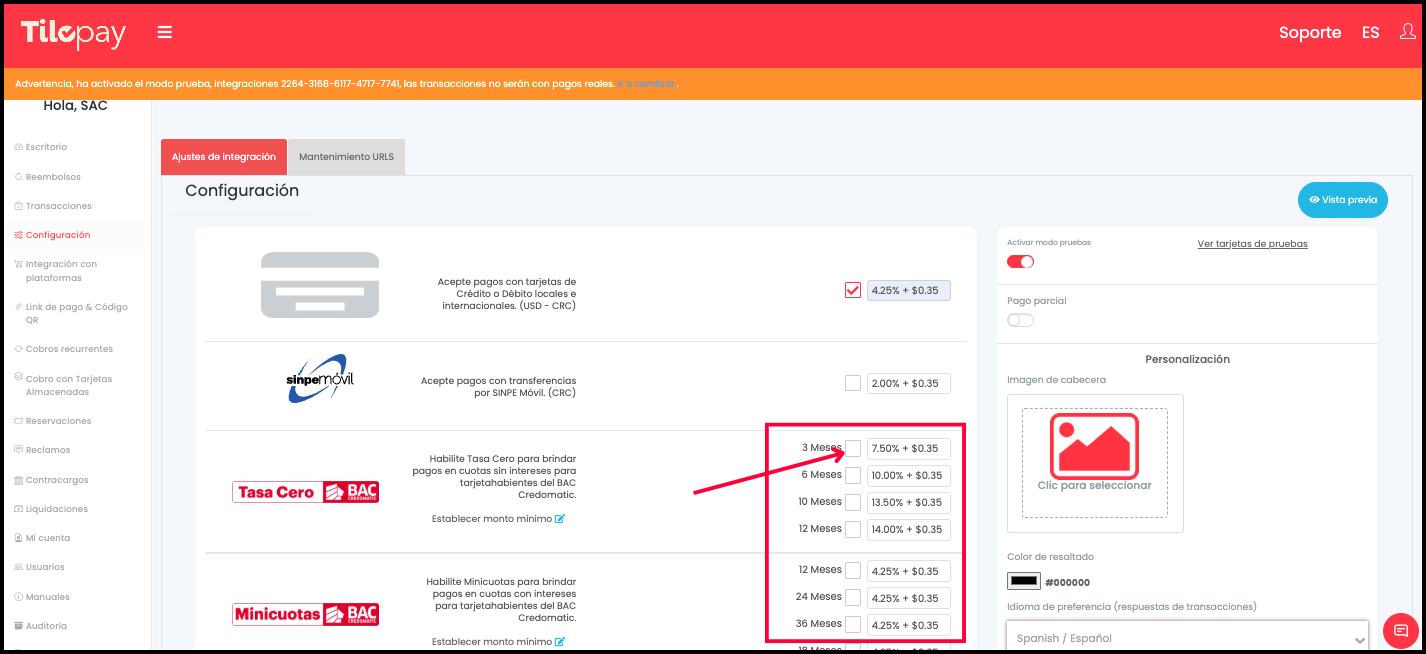1426x654 pixels.
Task: Click the Vista previa button
Action: (x=1342, y=200)
